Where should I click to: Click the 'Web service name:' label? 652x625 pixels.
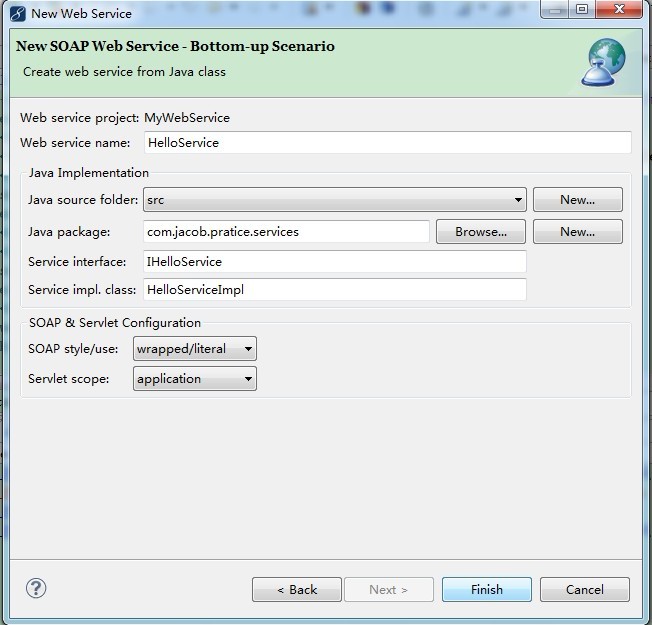[x=75, y=143]
